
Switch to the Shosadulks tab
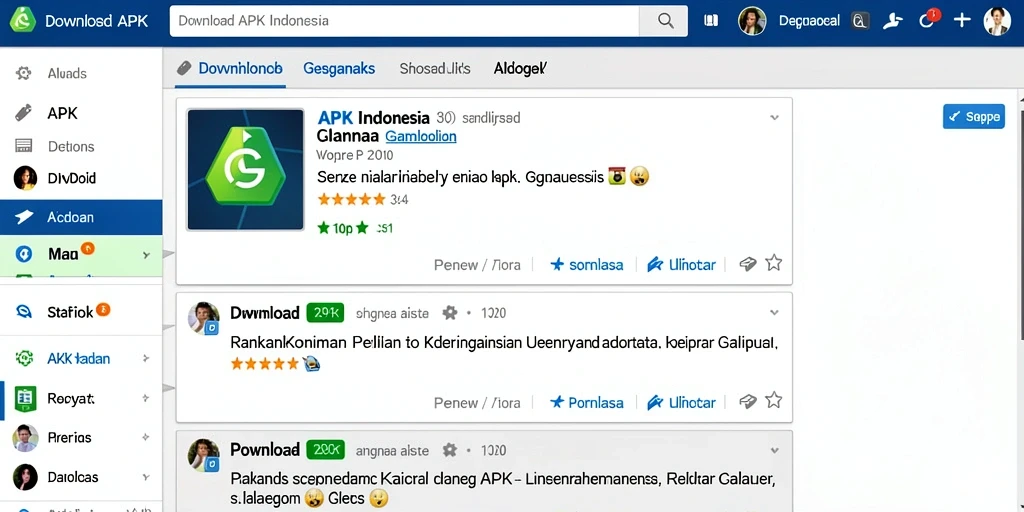point(435,68)
